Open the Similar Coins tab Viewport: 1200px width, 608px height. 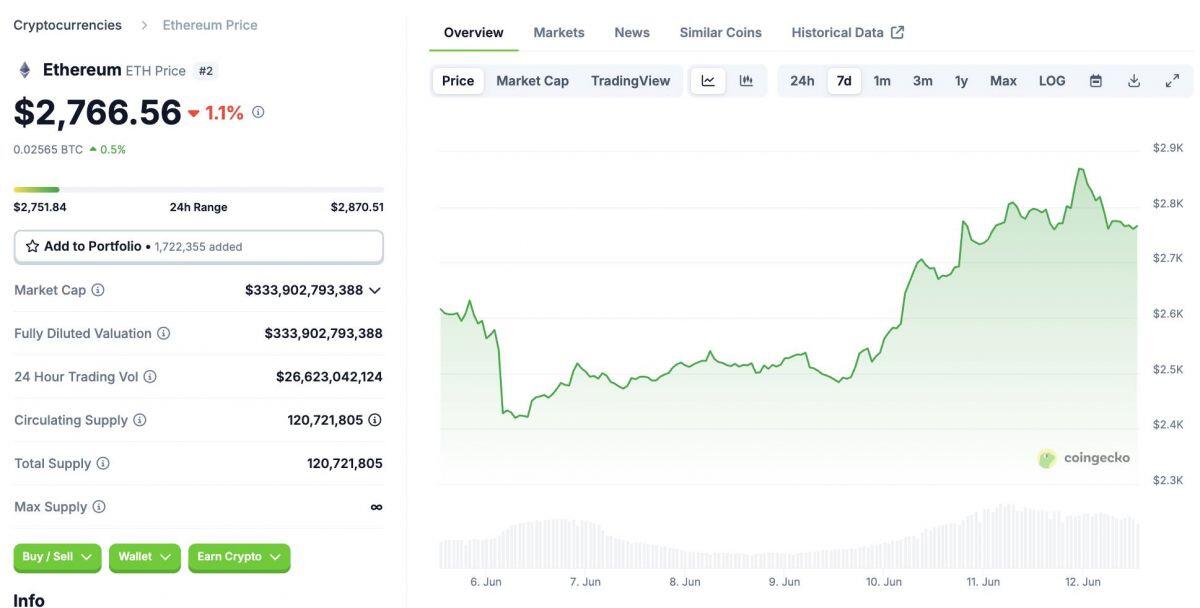pos(721,32)
